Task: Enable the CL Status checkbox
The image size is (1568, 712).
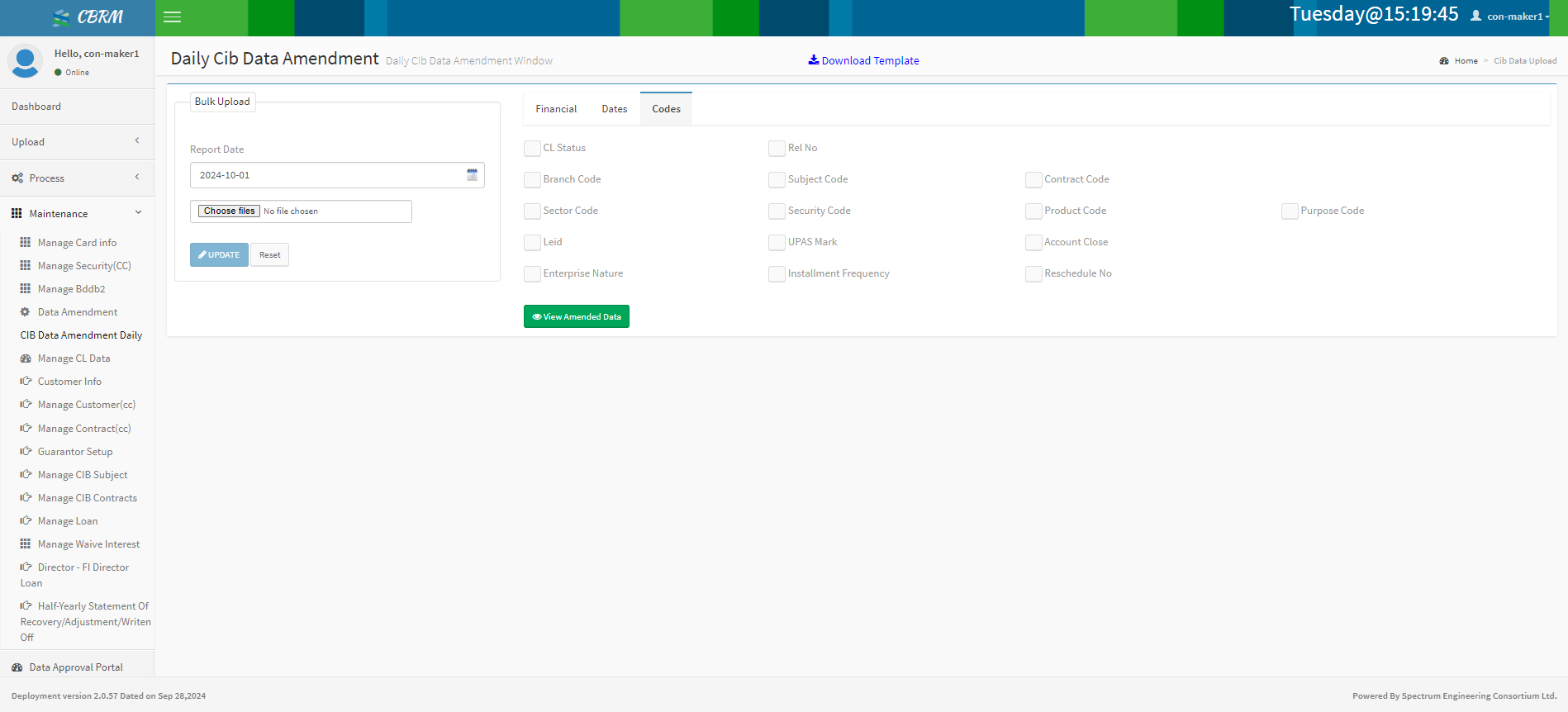Action: tap(532, 149)
